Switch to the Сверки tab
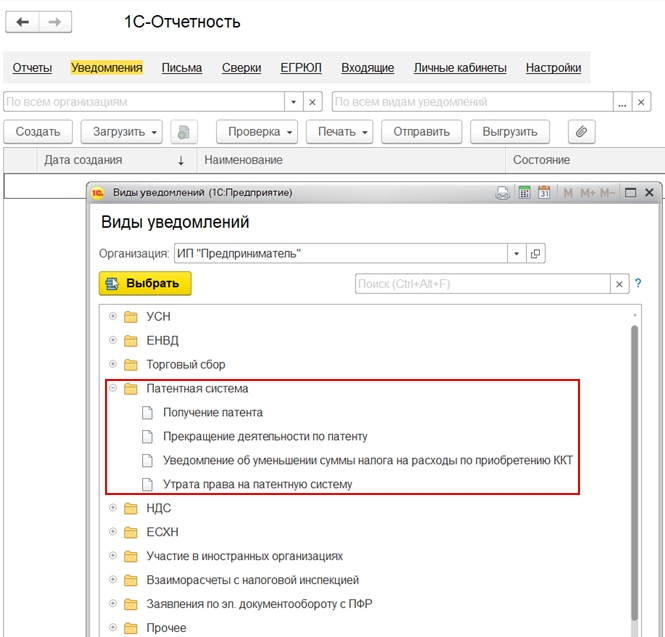This screenshot has height=637, width=665. tap(241, 68)
